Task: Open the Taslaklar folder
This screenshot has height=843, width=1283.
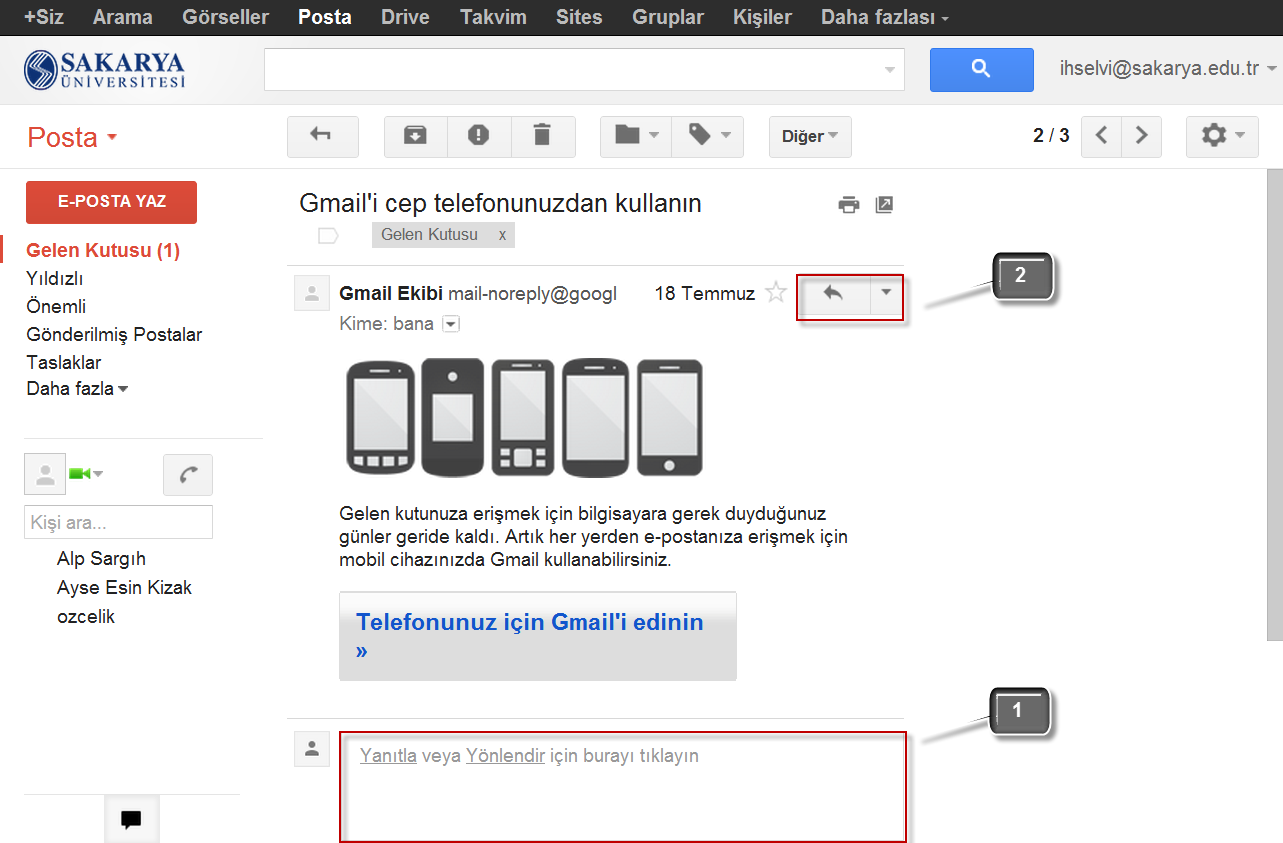Action: 64,362
